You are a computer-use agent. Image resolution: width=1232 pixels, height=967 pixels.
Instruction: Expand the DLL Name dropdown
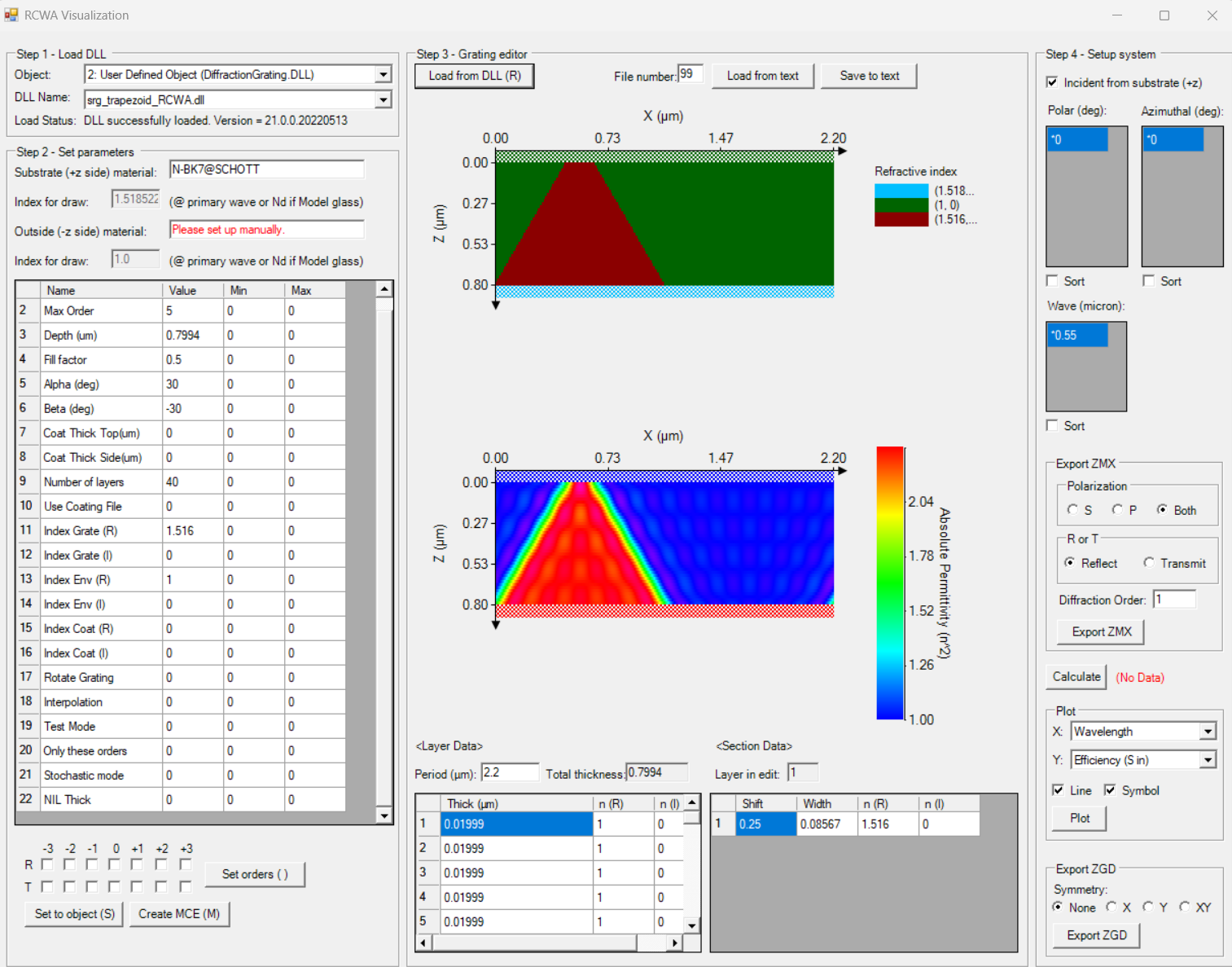[x=383, y=100]
